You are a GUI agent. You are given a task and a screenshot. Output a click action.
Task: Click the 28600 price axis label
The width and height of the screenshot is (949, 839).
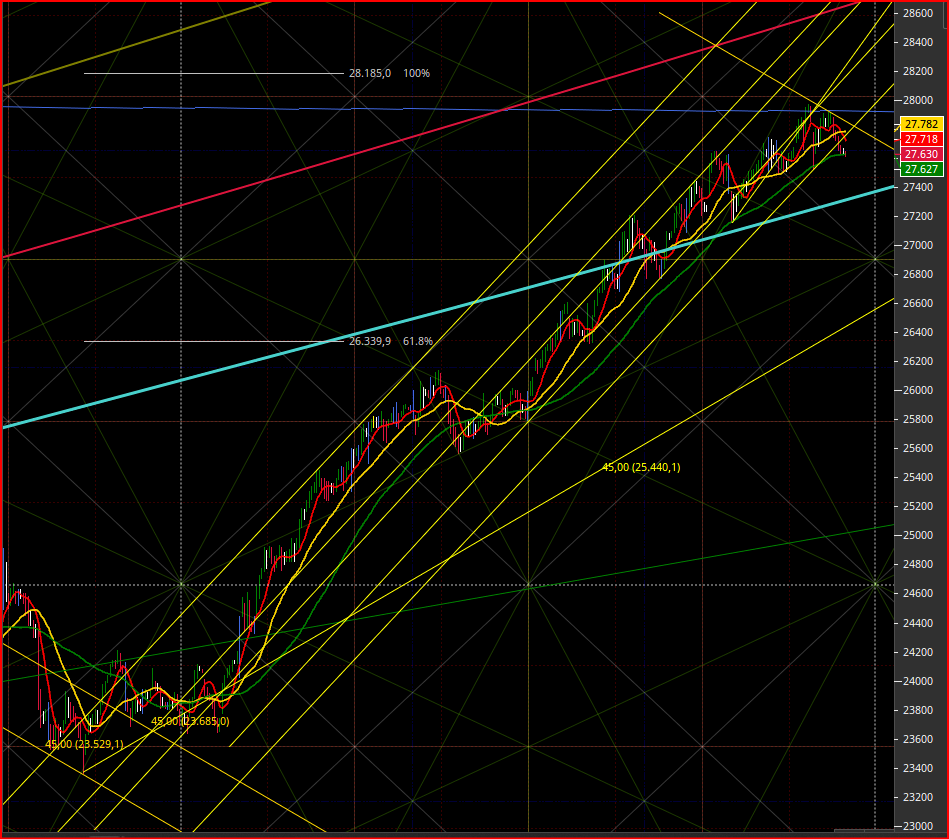918,13
